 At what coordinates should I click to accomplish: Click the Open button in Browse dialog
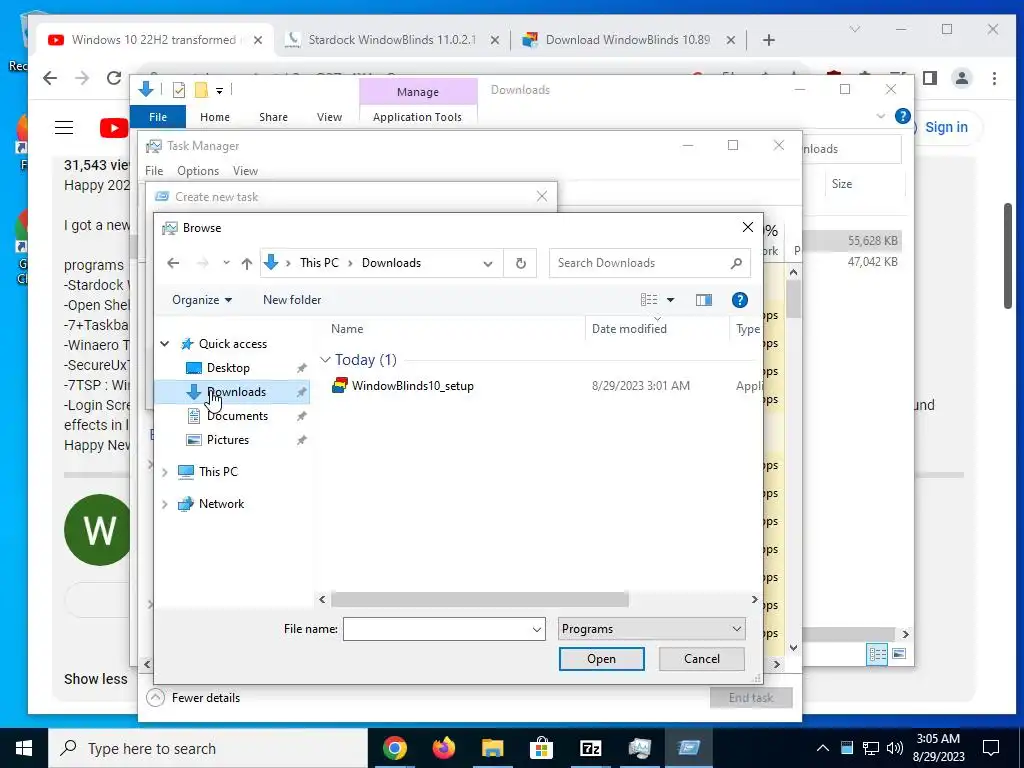[x=601, y=659]
